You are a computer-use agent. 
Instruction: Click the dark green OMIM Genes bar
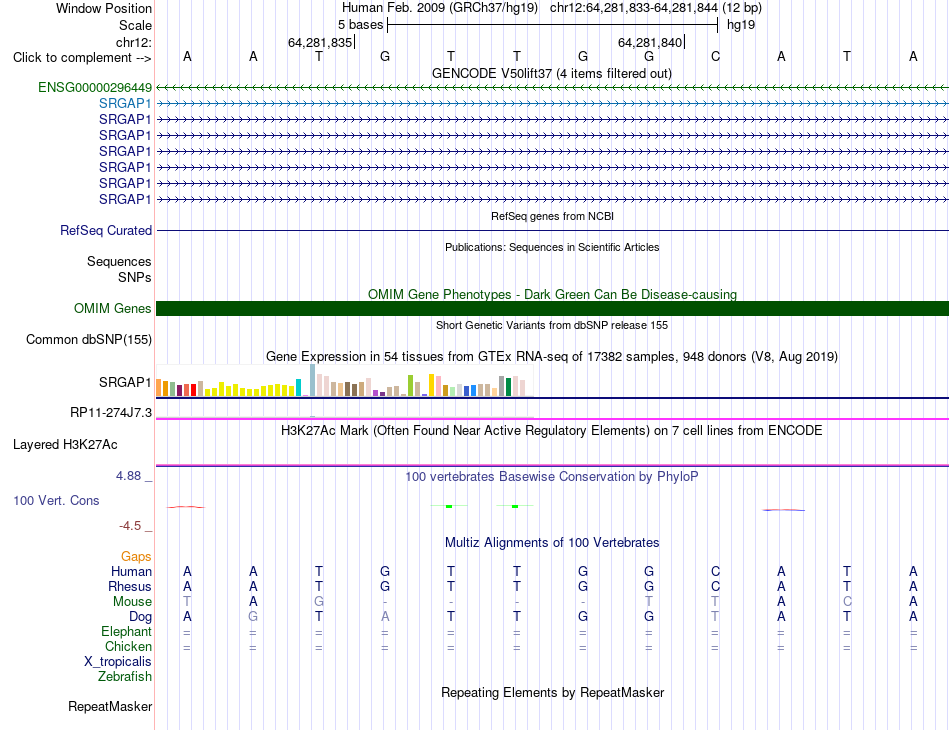pyautogui.click(x=552, y=308)
